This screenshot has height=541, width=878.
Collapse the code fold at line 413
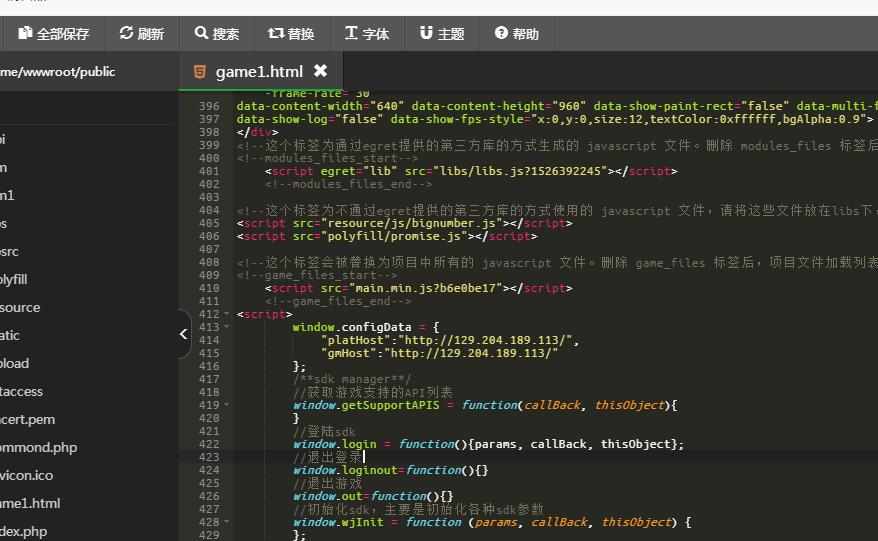[227, 327]
